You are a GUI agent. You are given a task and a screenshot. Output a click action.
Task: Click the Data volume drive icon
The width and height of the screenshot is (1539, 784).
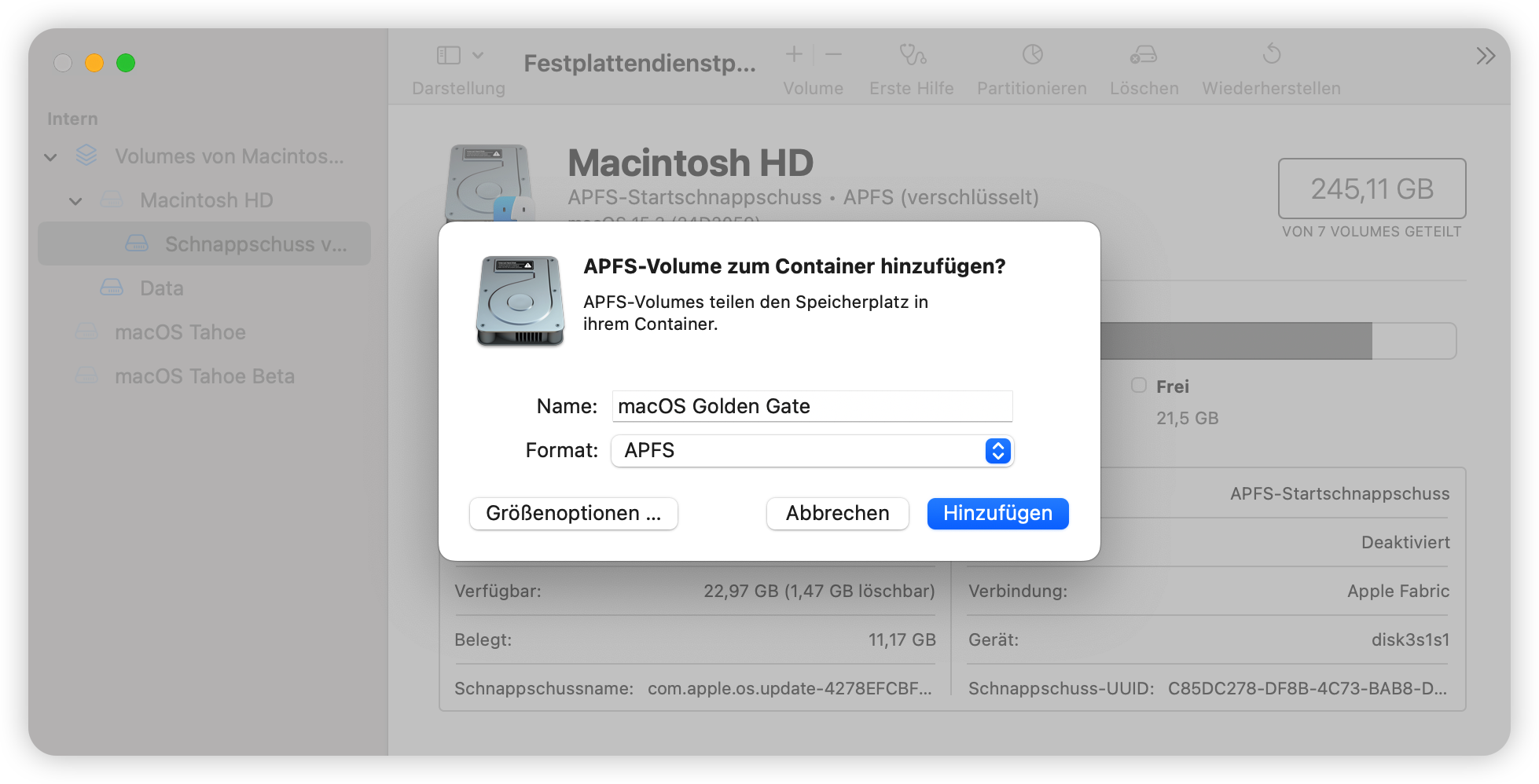pyautogui.click(x=112, y=288)
